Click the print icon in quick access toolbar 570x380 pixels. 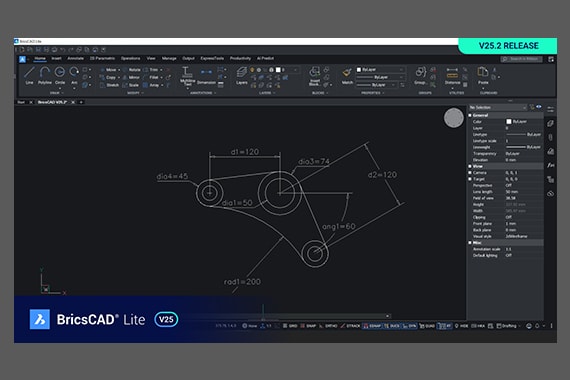click(54, 50)
